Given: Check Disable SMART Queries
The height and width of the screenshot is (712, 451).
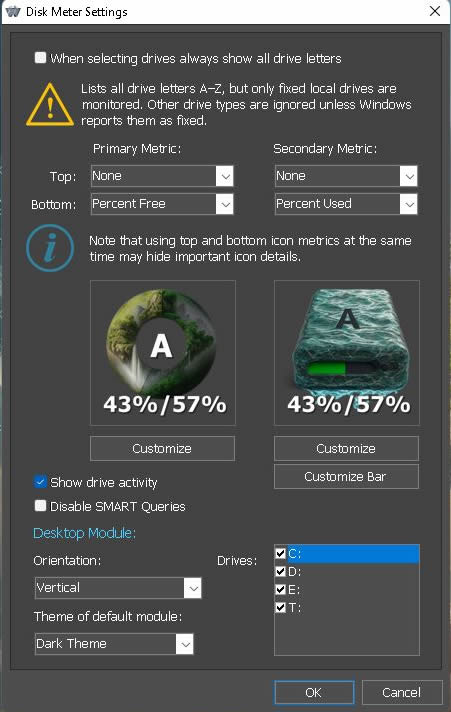Looking at the screenshot, I should click(40, 505).
